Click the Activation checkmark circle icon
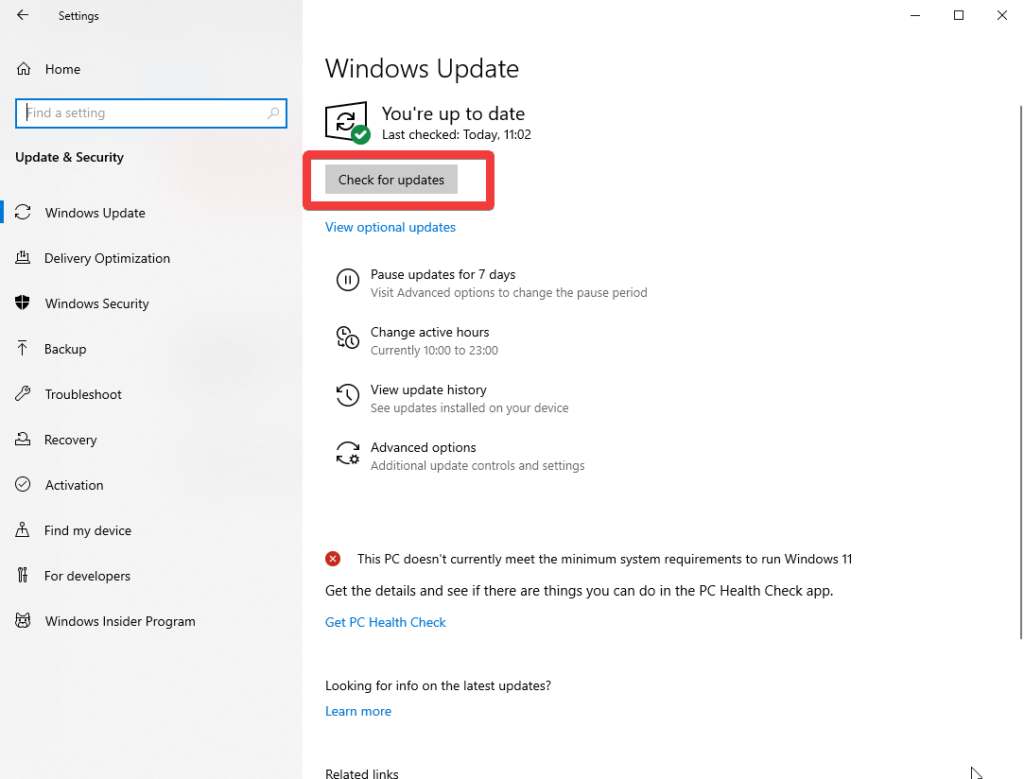Screen dimensions: 1024x779 pyautogui.click(x=23, y=484)
